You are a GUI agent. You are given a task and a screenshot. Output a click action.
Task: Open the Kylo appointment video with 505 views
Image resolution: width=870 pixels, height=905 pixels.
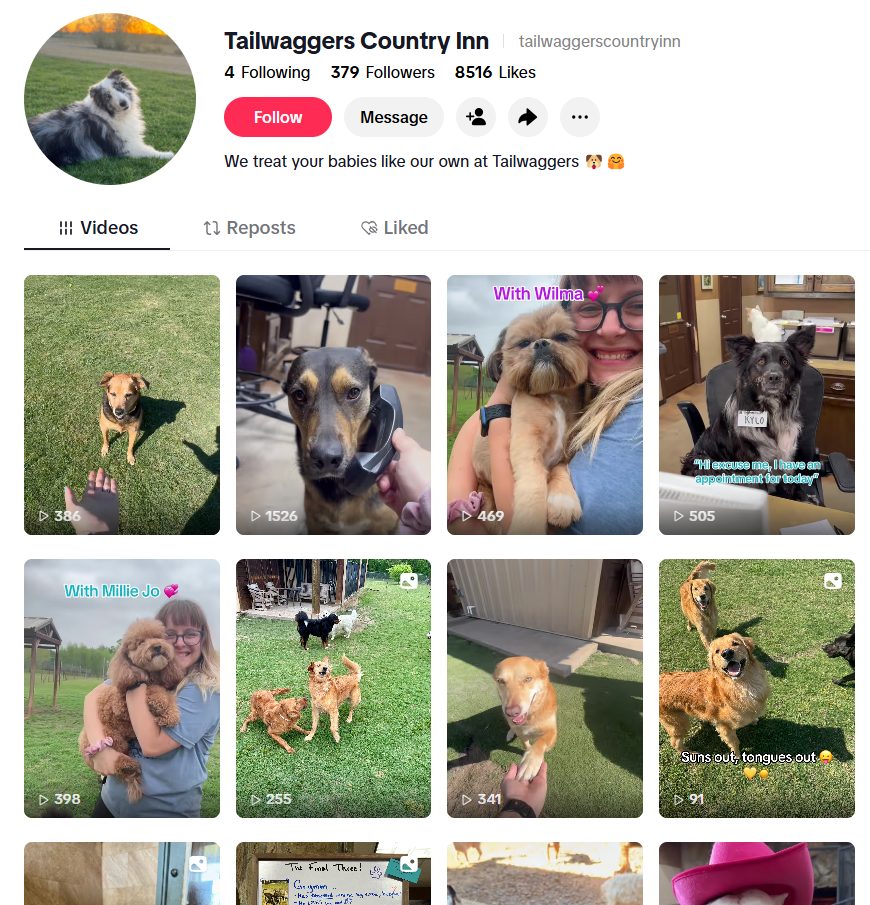click(x=756, y=405)
